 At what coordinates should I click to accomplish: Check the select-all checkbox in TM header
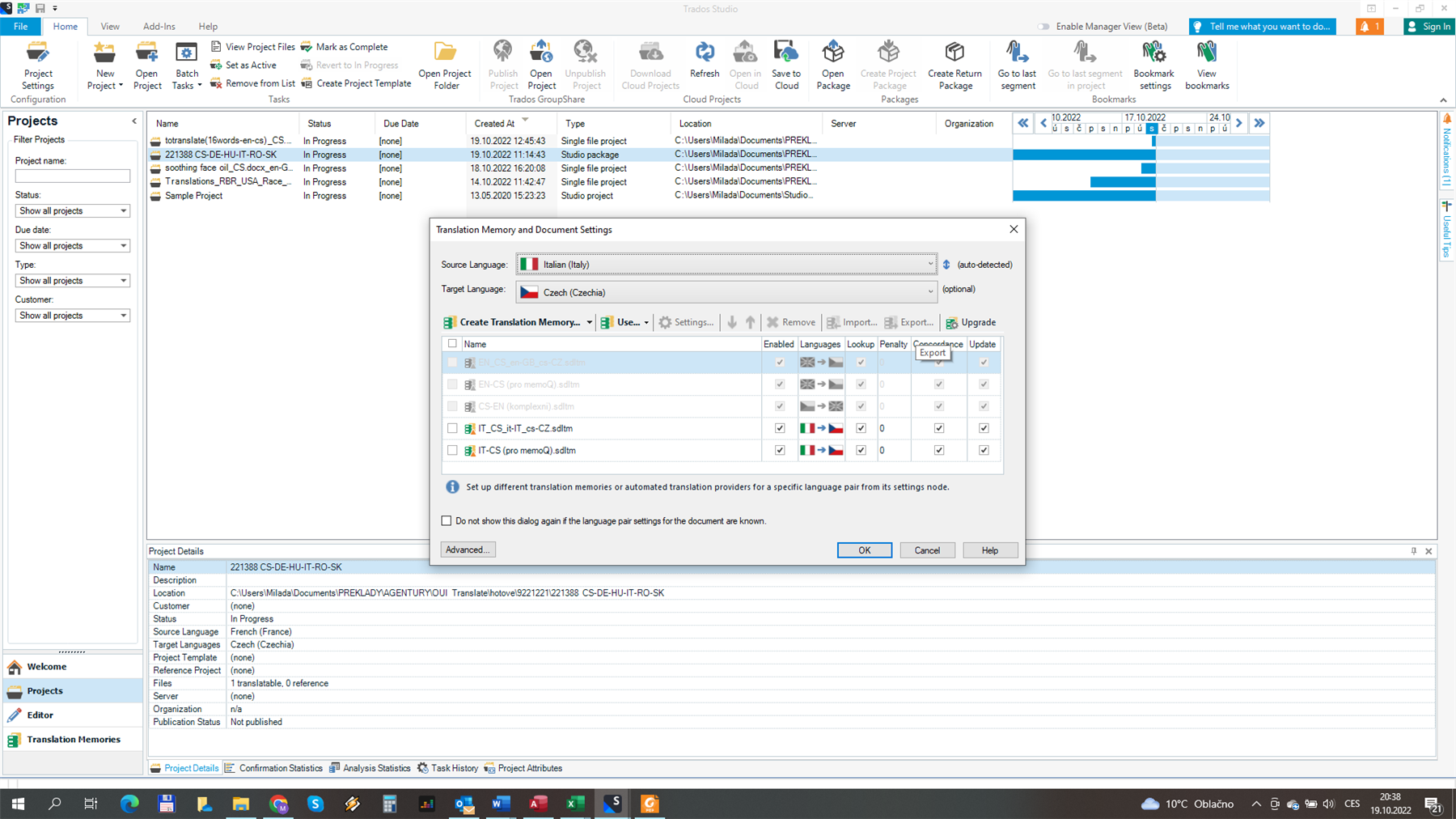coord(452,343)
